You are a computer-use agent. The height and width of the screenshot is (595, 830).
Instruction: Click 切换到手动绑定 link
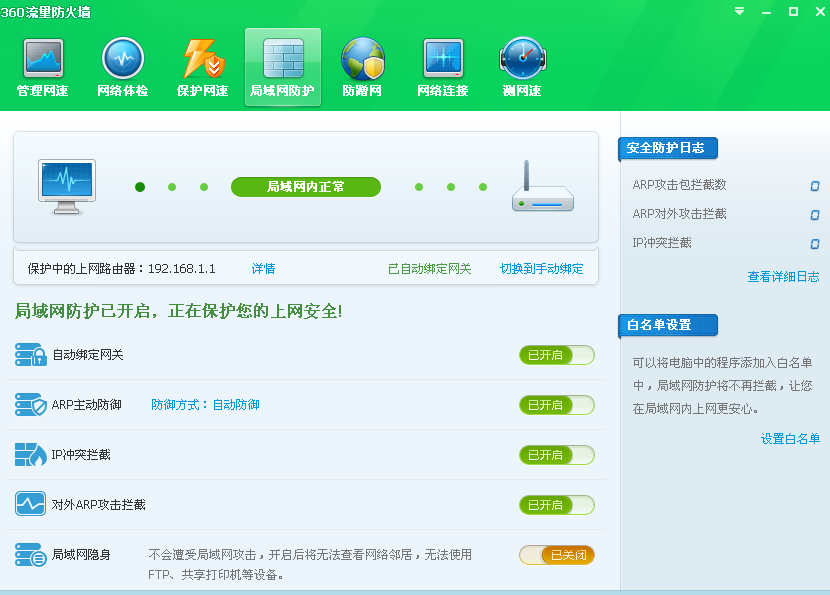click(x=542, y=269)
